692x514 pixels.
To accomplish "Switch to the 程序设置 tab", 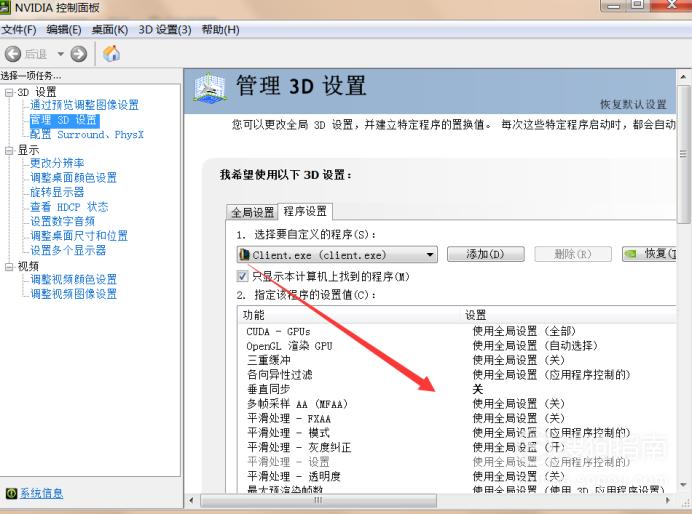I will pos(305,211).
